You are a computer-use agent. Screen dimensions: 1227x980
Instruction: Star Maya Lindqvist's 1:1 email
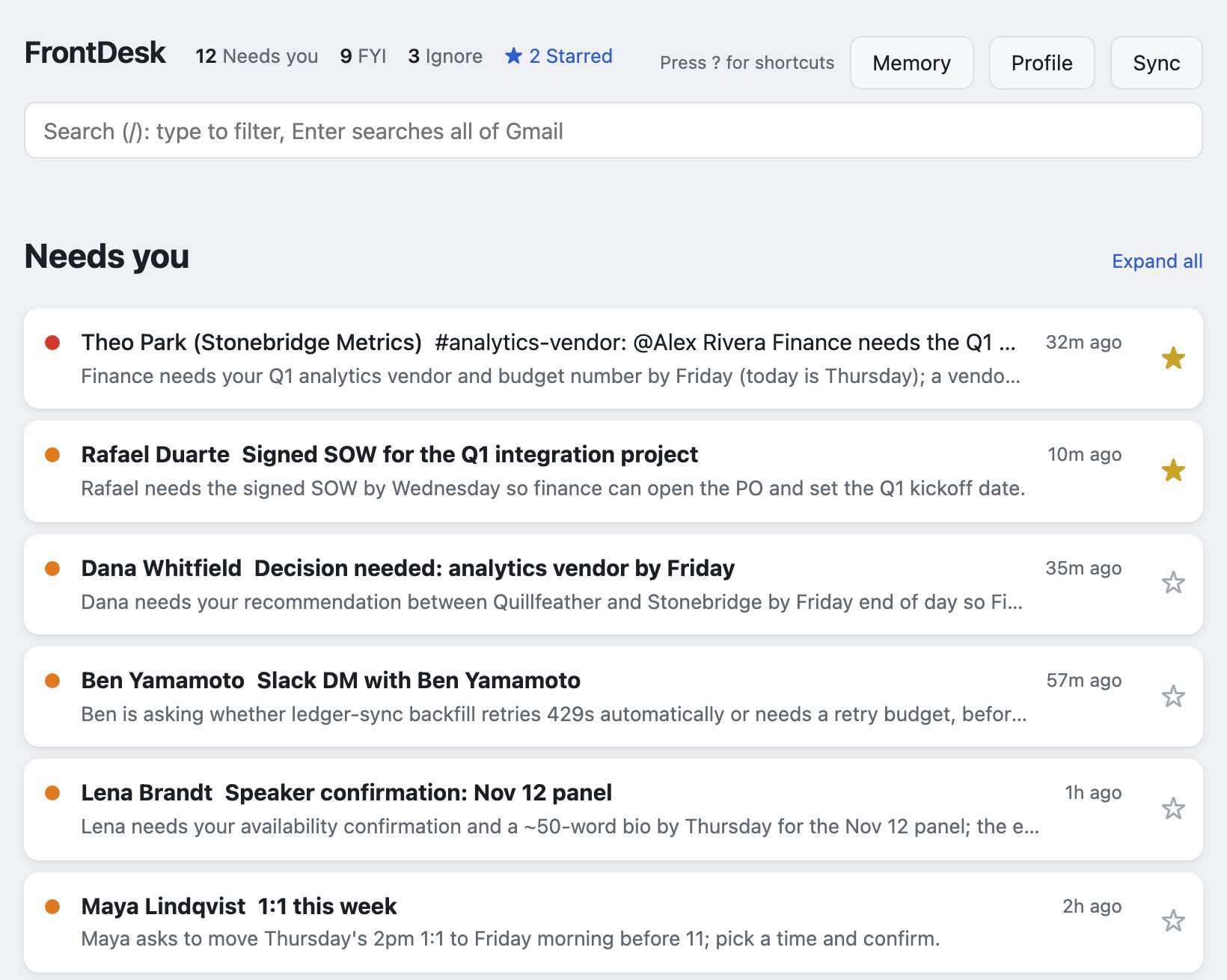[1173, 921]
